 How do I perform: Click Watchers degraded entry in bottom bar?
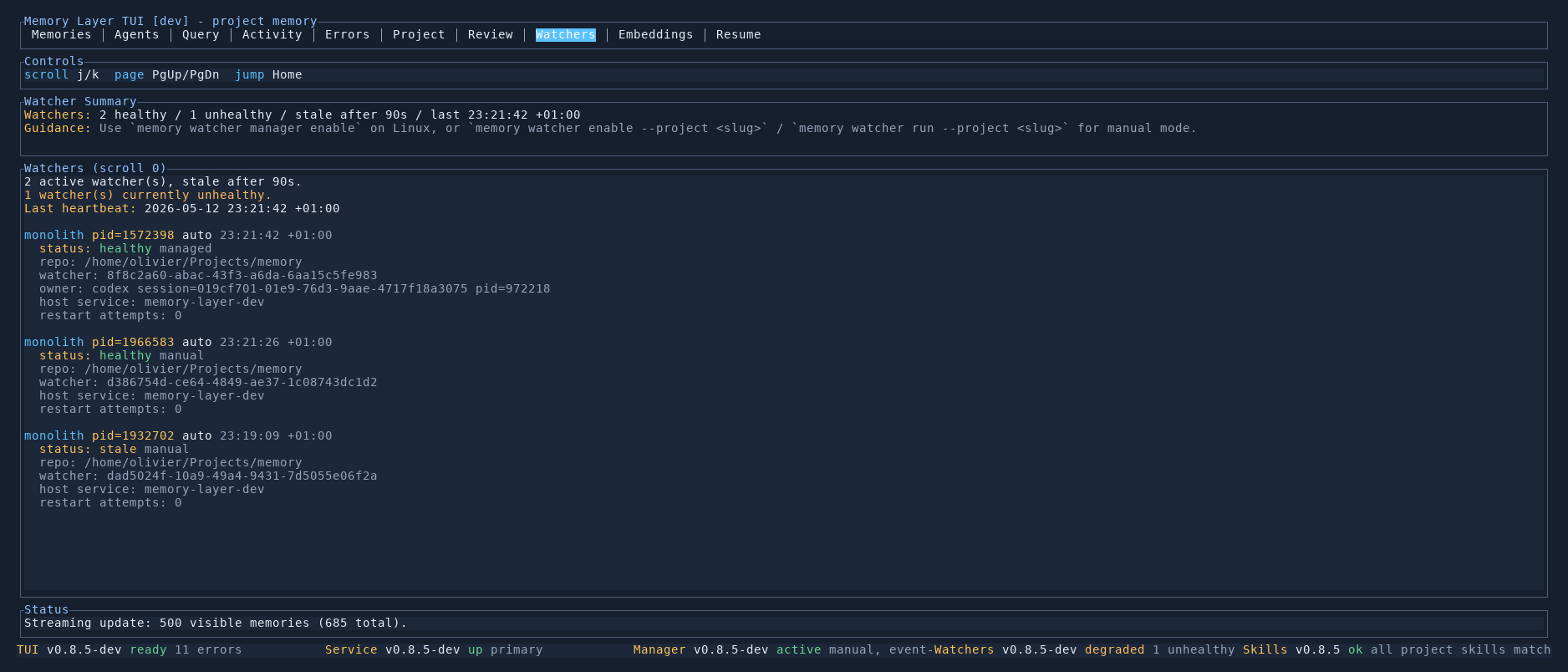pyautogui.click(x=1084, y=649)
